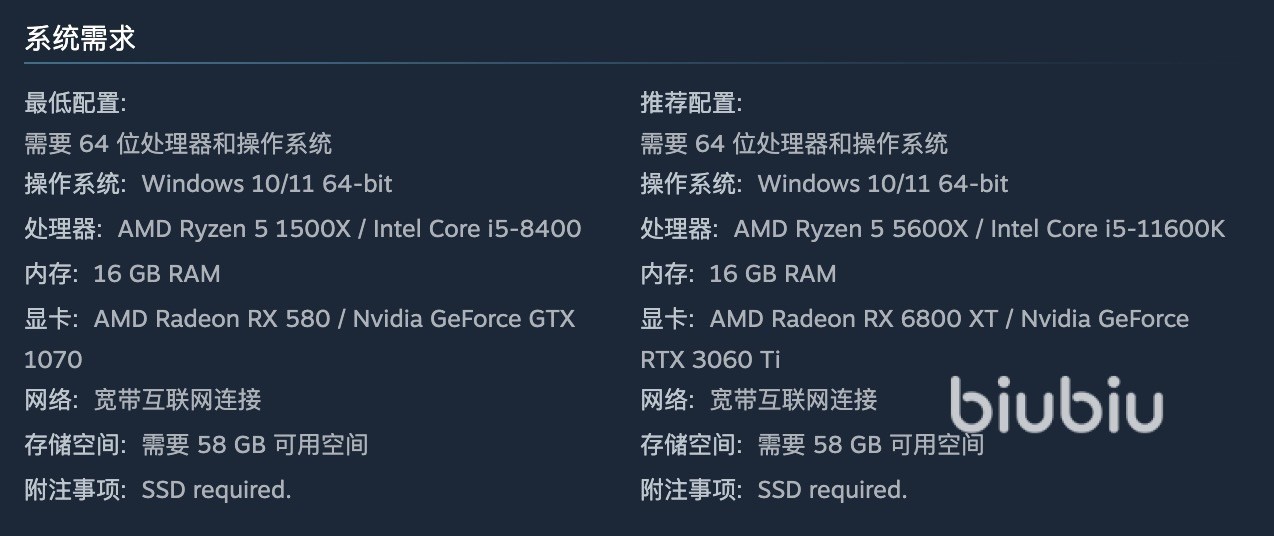Viewport: 1274px width, 536px height.
Task: Click the 最低配置 column label
Action: 75,102
